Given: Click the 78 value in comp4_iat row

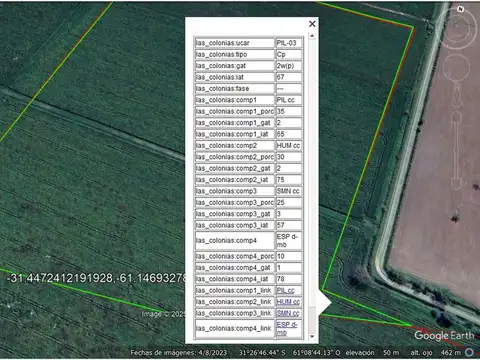Looking at the screenshot, I should tap(289, 279).
